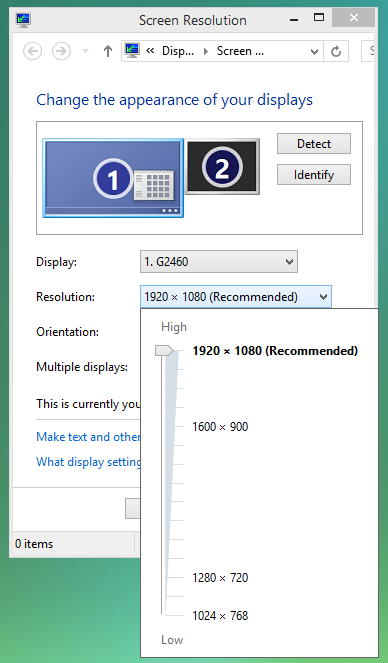Maximize the Screen Resolution window
388x663 pixels.
319,18
